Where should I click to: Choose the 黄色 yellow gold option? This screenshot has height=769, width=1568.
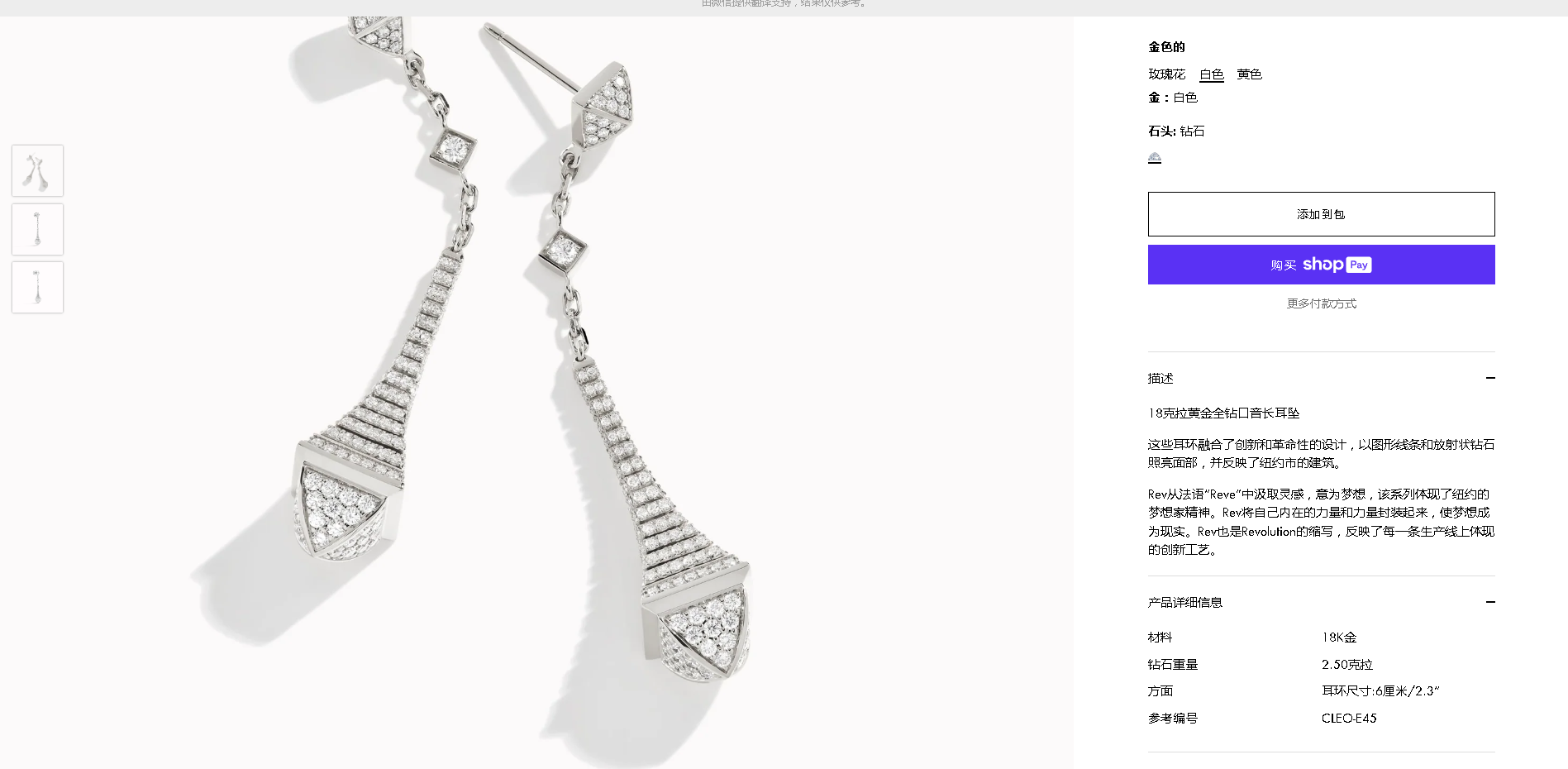[1249, 74]
